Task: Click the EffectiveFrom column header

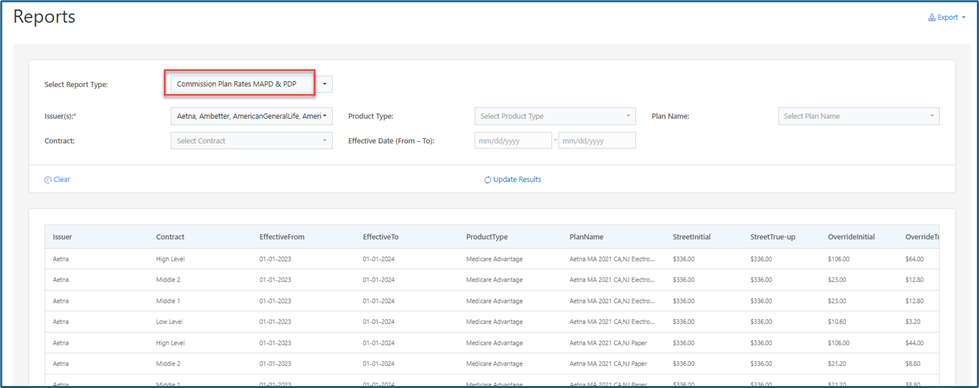Action: pyautogui.click(x=282, y=237)
